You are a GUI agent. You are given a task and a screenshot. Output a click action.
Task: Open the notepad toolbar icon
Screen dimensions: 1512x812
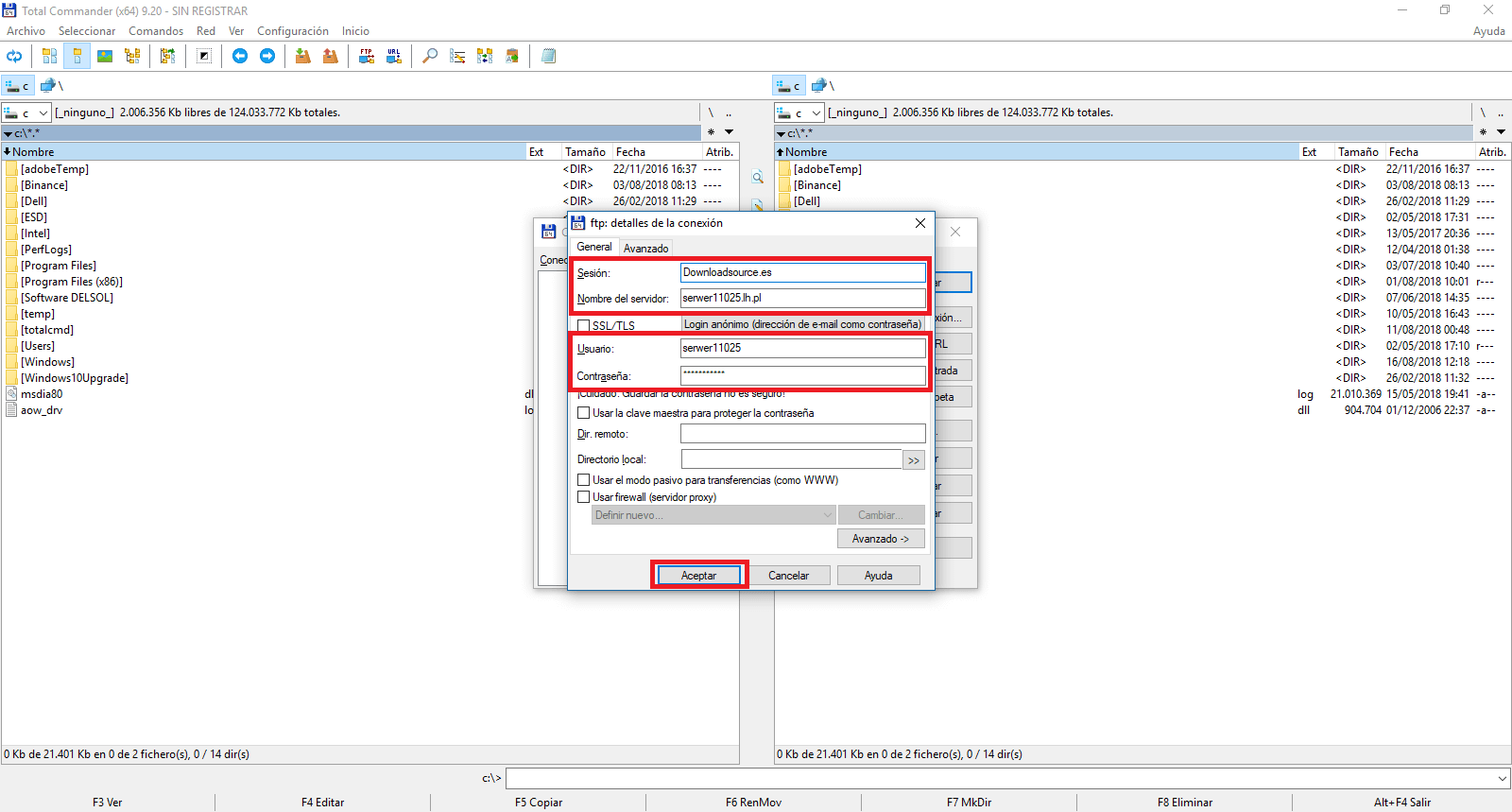point(548,56)
